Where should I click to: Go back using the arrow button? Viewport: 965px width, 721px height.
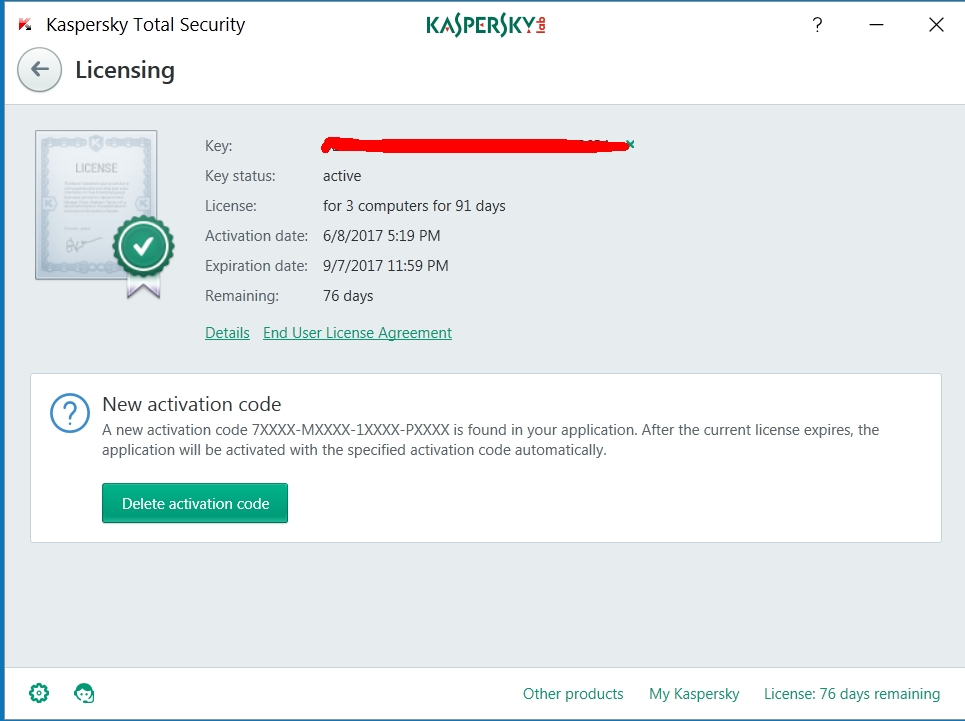coord(39,70)
